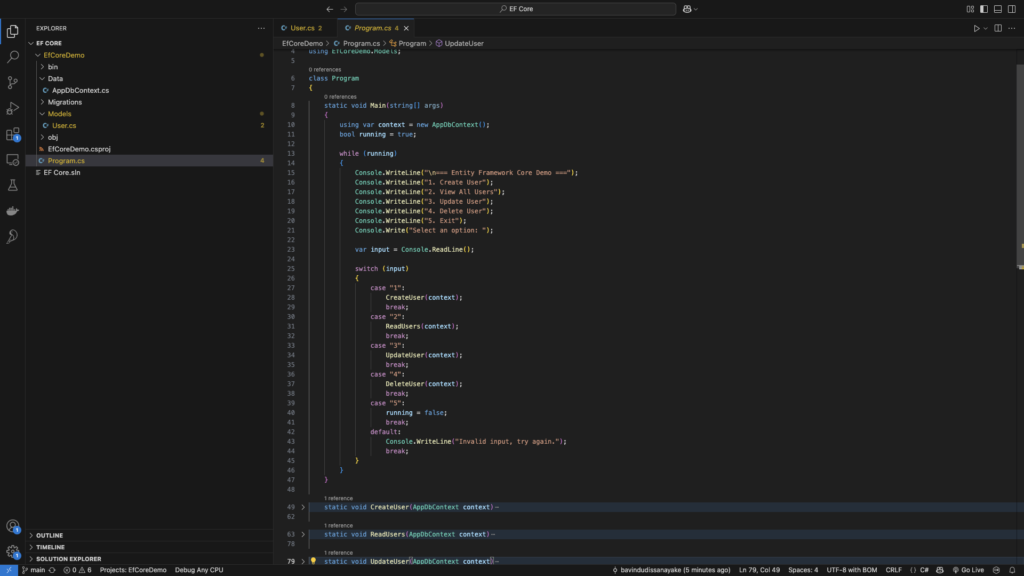
Task: Collapse the EF CORE workspace root
Action: 31,43
